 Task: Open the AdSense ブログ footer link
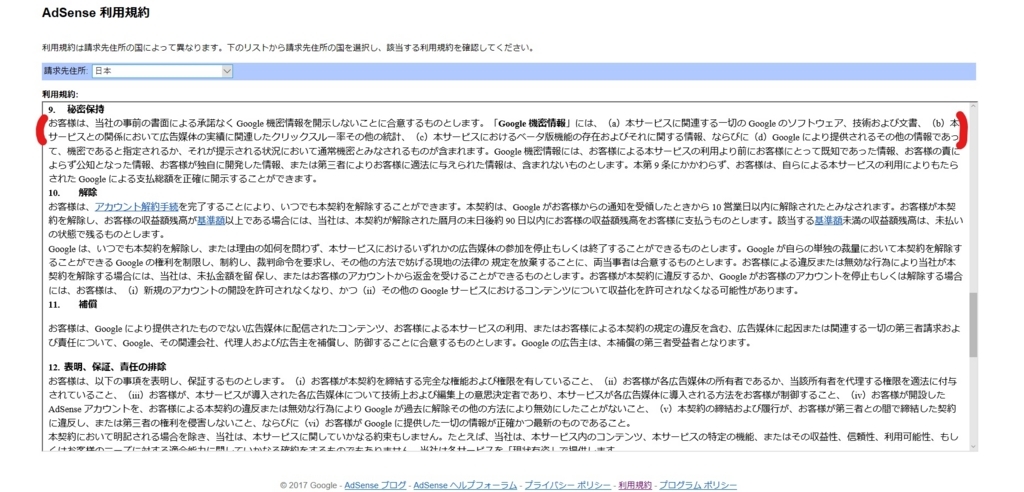[x=375, y=485]
